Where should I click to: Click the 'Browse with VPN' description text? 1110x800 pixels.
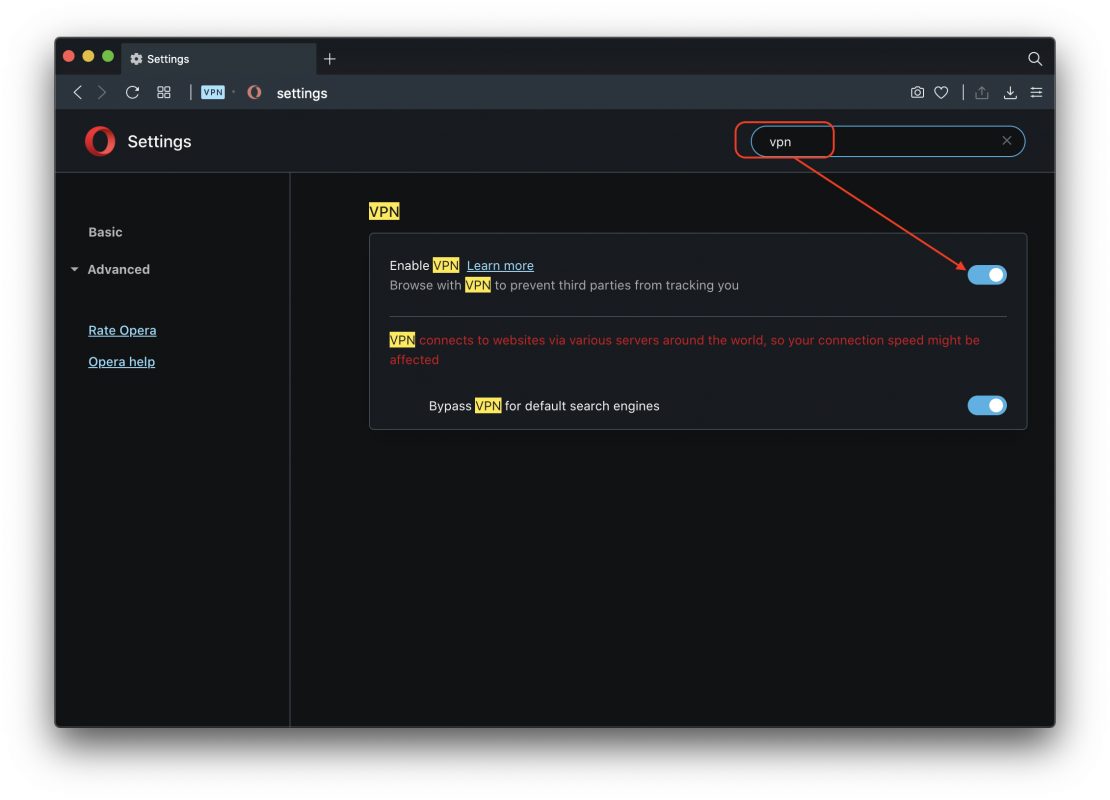coord(564,285)
